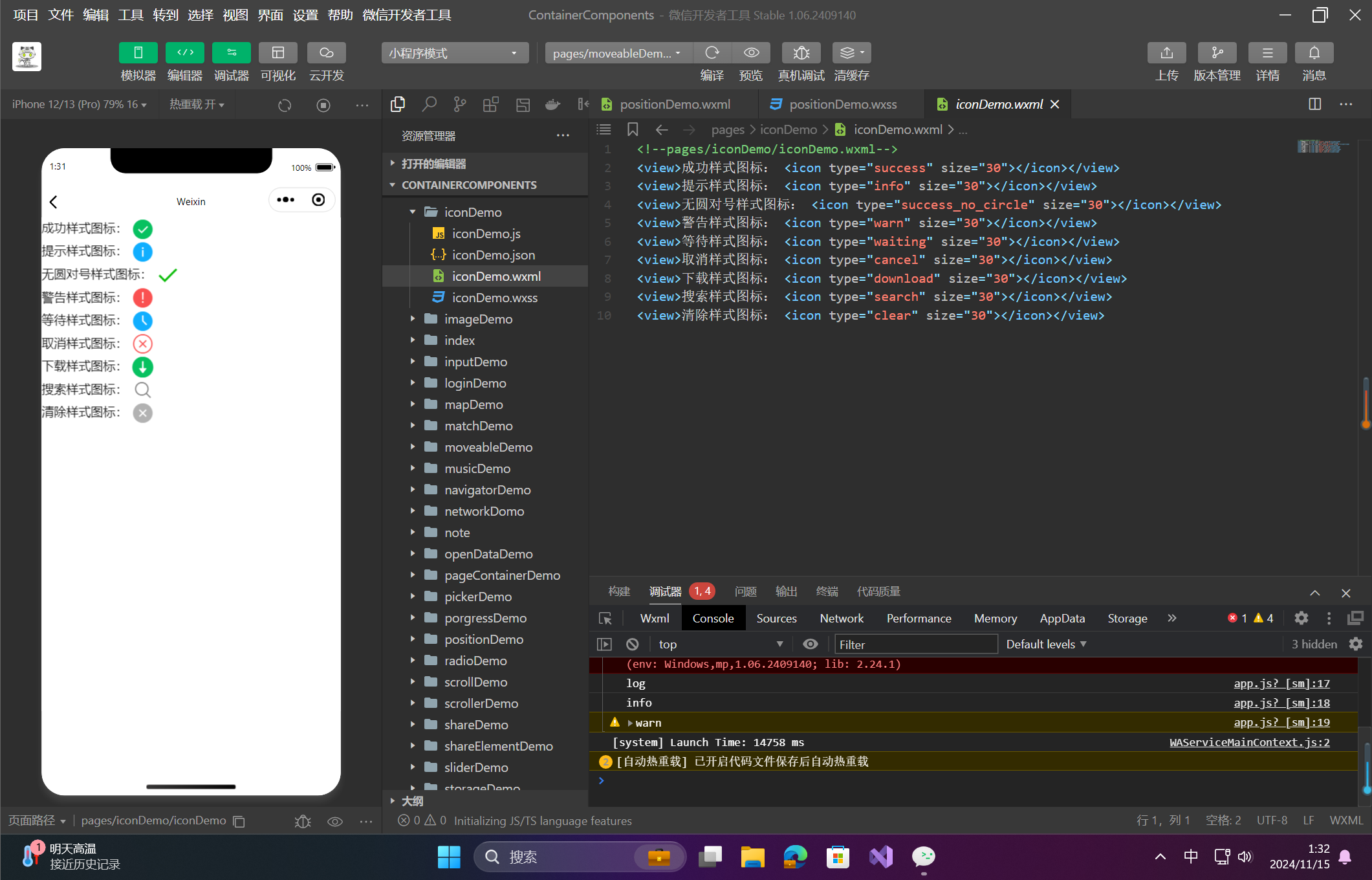Open version management git icon

click(x=1217, y=53)
